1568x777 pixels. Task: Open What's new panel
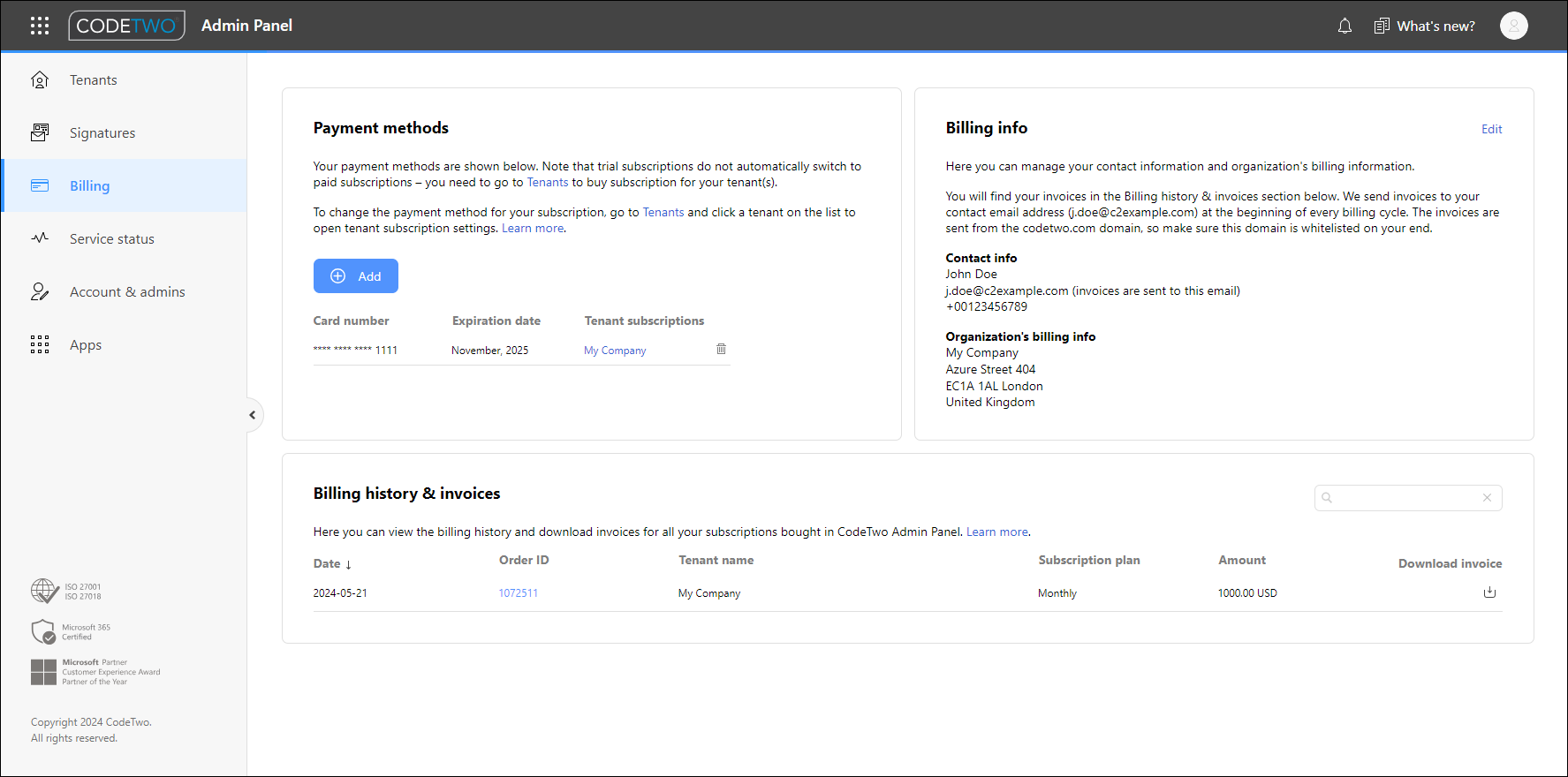(x=1424, y=26)
